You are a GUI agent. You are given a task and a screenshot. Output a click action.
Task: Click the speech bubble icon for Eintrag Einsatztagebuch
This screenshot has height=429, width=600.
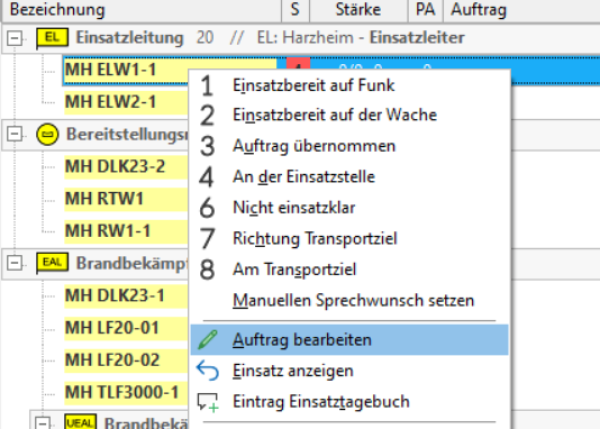(207, 402)
